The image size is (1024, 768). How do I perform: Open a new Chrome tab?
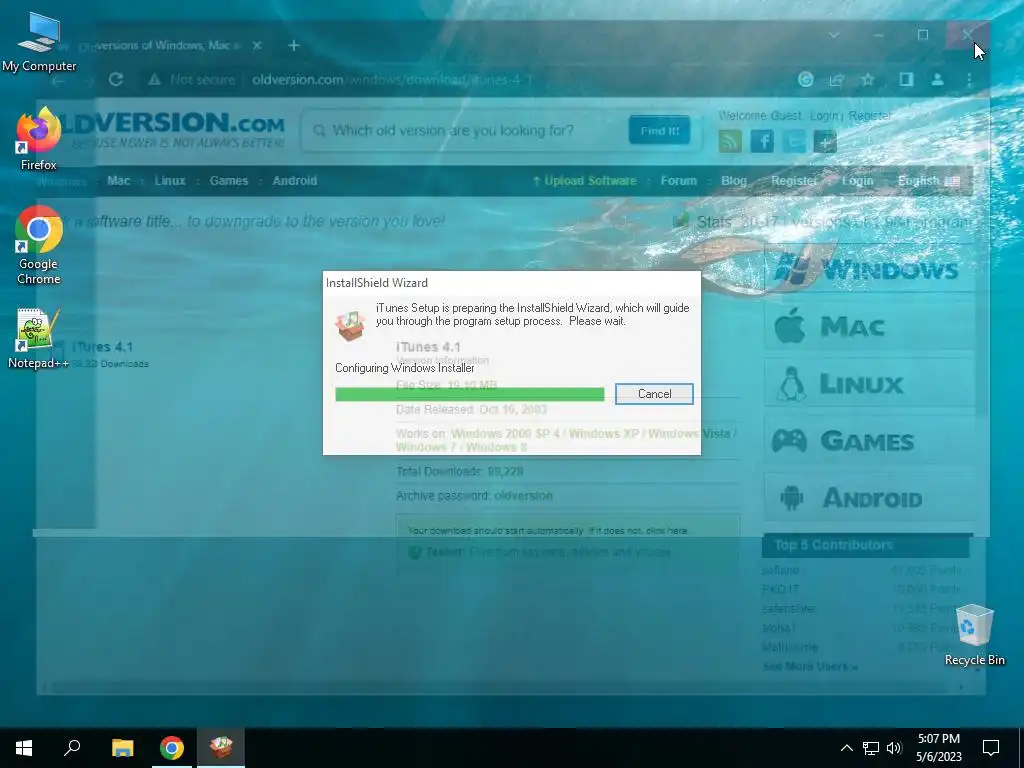click(294, 46)
